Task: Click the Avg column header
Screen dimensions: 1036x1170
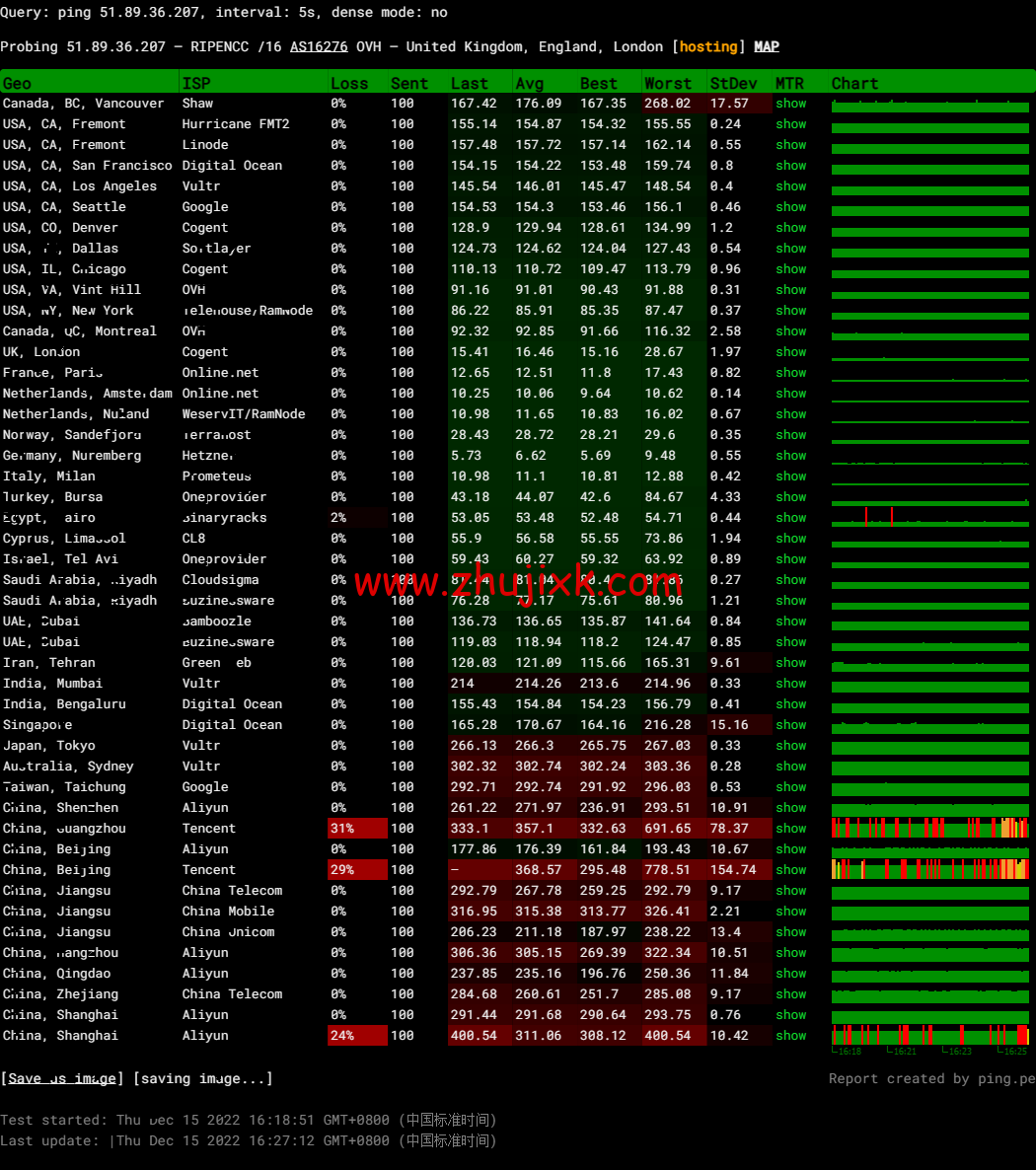Action: (x=530, y=84)
